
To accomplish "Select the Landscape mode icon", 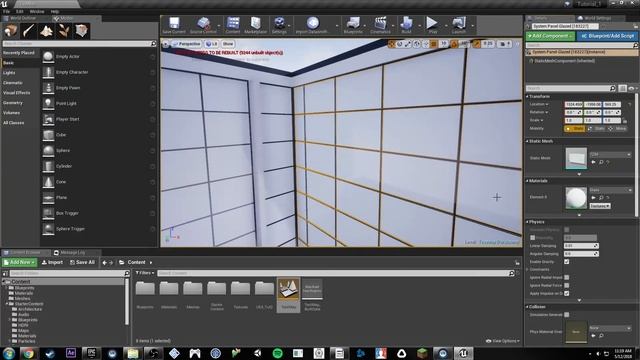I will [46, 31].
